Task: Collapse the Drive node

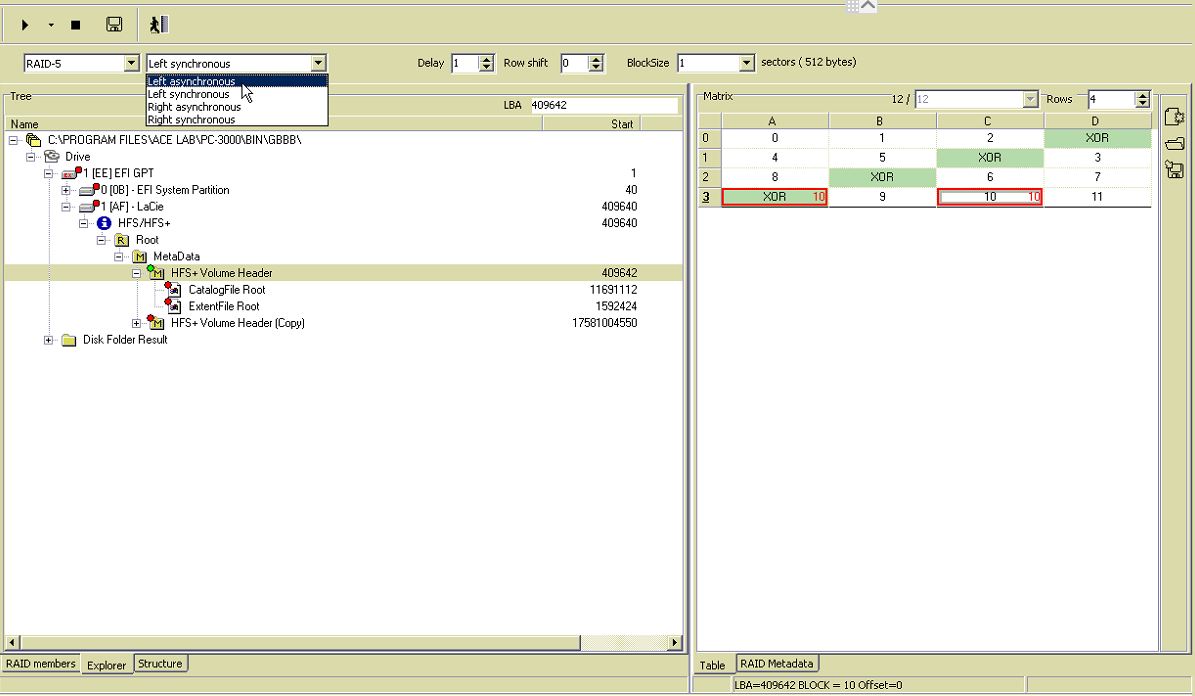Action: tap(30, 157)
